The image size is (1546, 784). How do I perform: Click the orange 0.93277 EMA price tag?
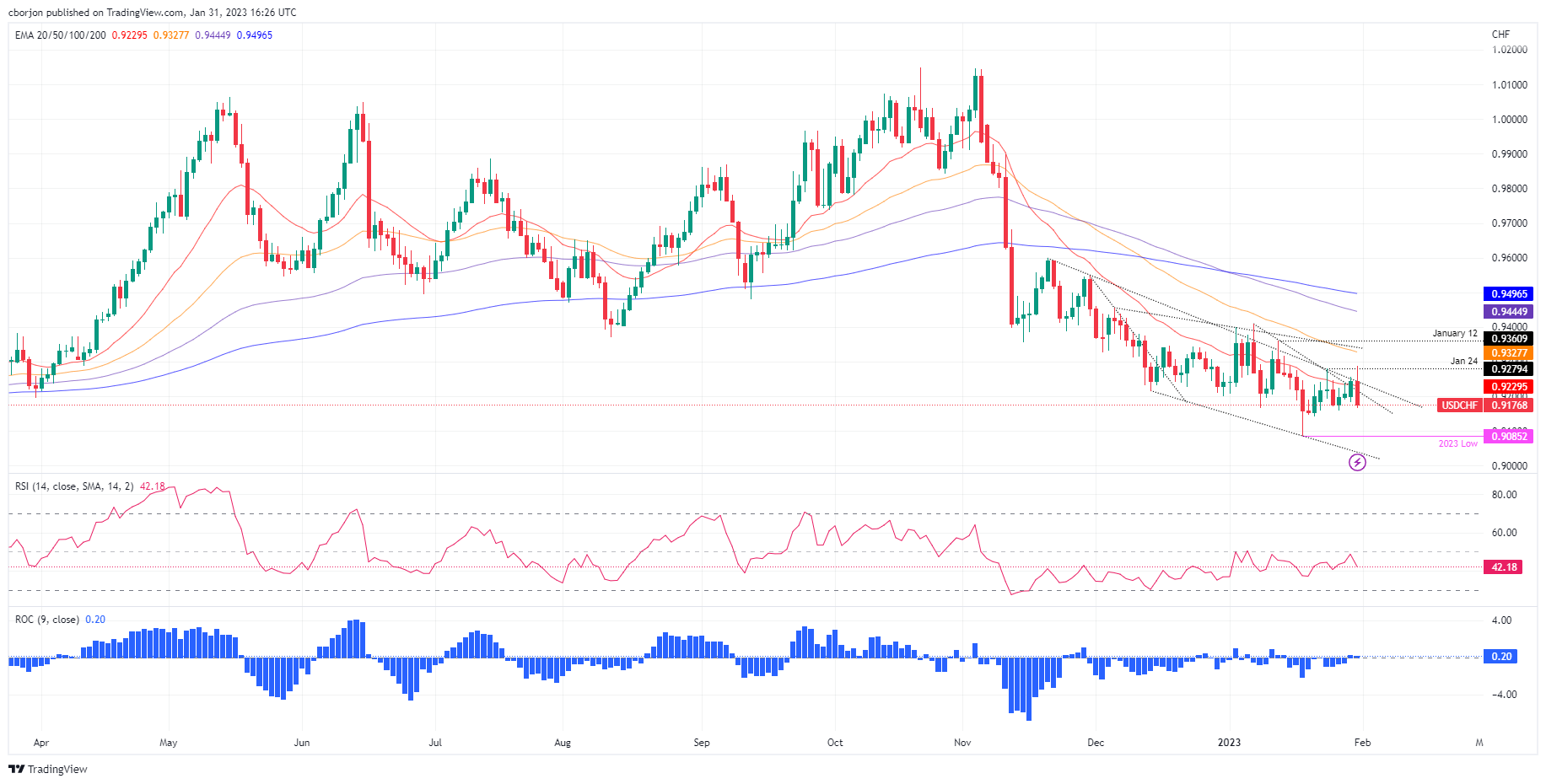(x=1509, y=353)
